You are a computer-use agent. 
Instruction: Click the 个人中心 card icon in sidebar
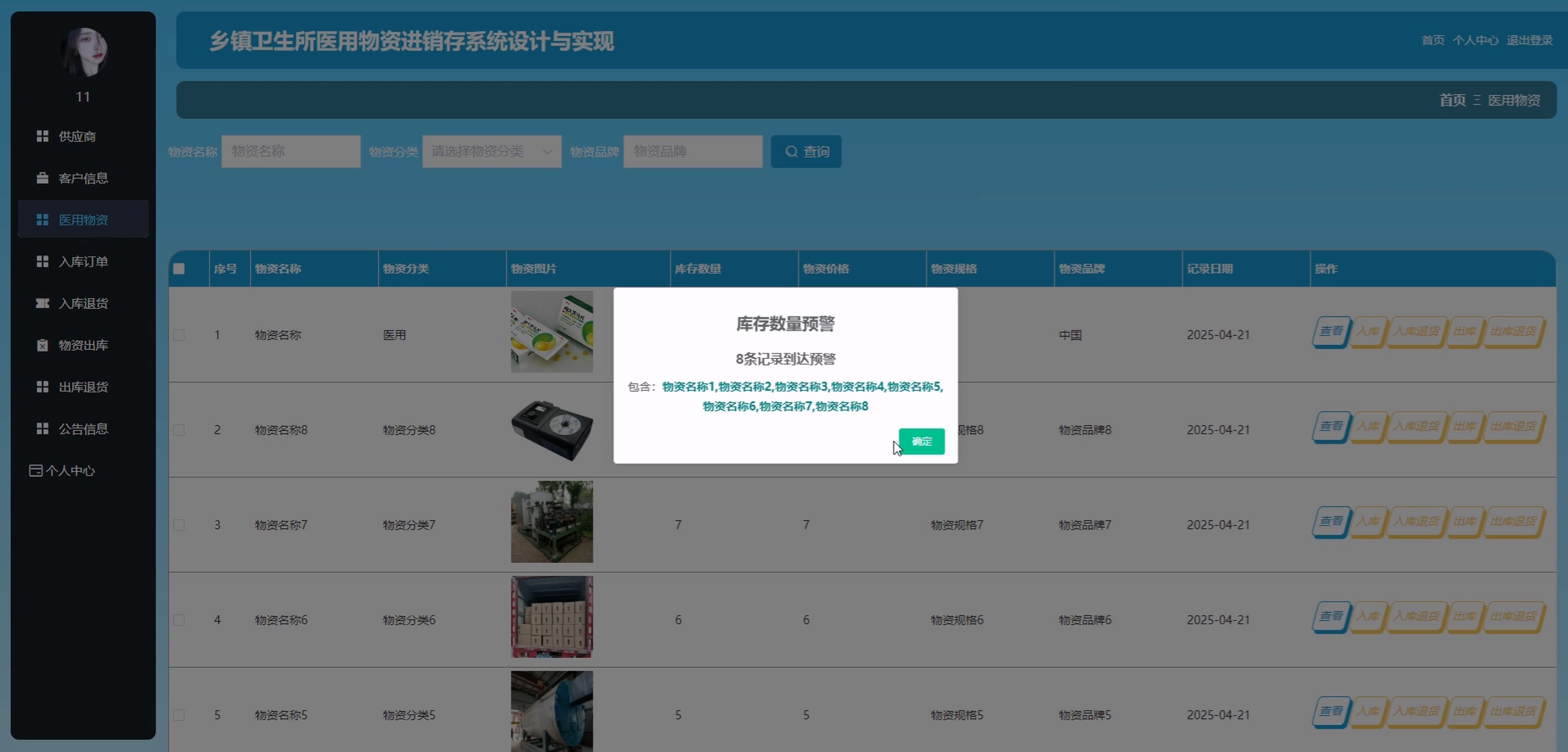(36, 471)
